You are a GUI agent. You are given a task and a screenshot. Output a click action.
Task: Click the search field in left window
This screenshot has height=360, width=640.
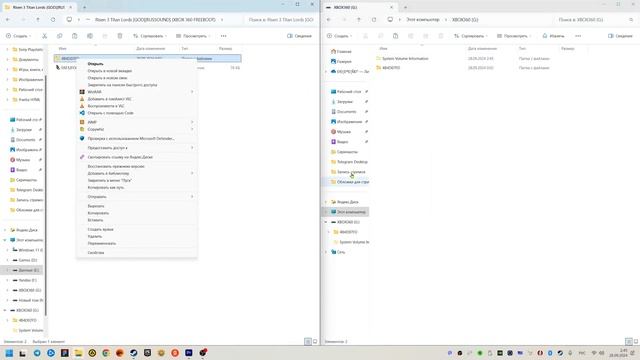coord(281,20)
